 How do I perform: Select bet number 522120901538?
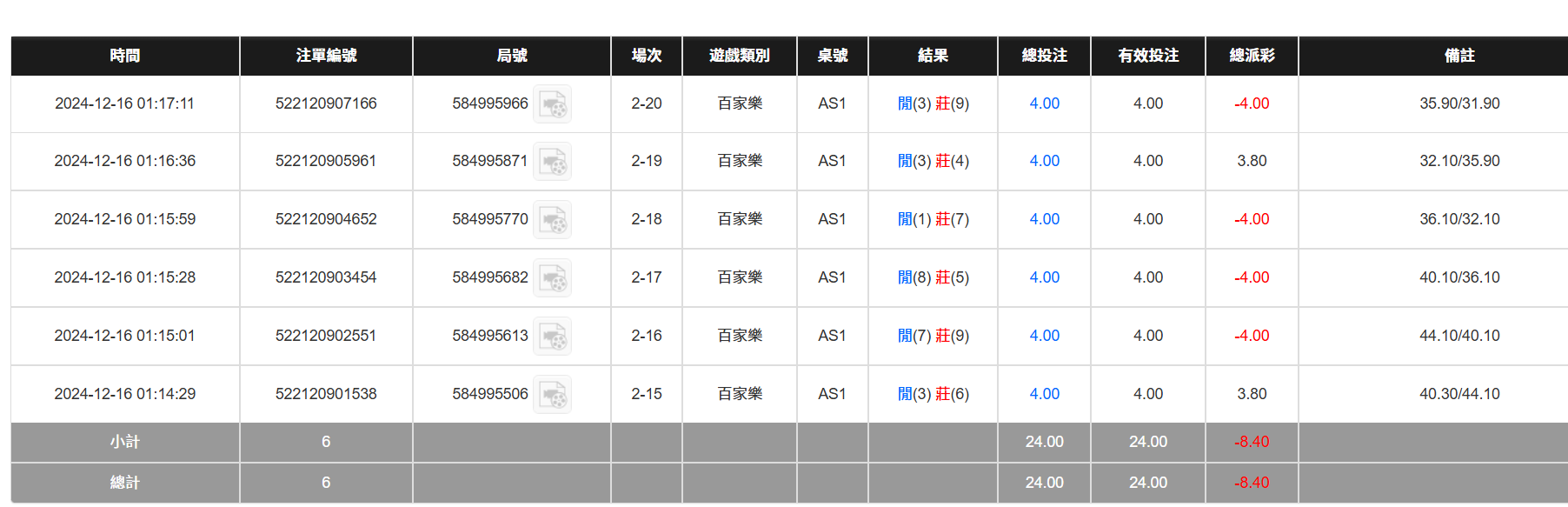(326, 393)
